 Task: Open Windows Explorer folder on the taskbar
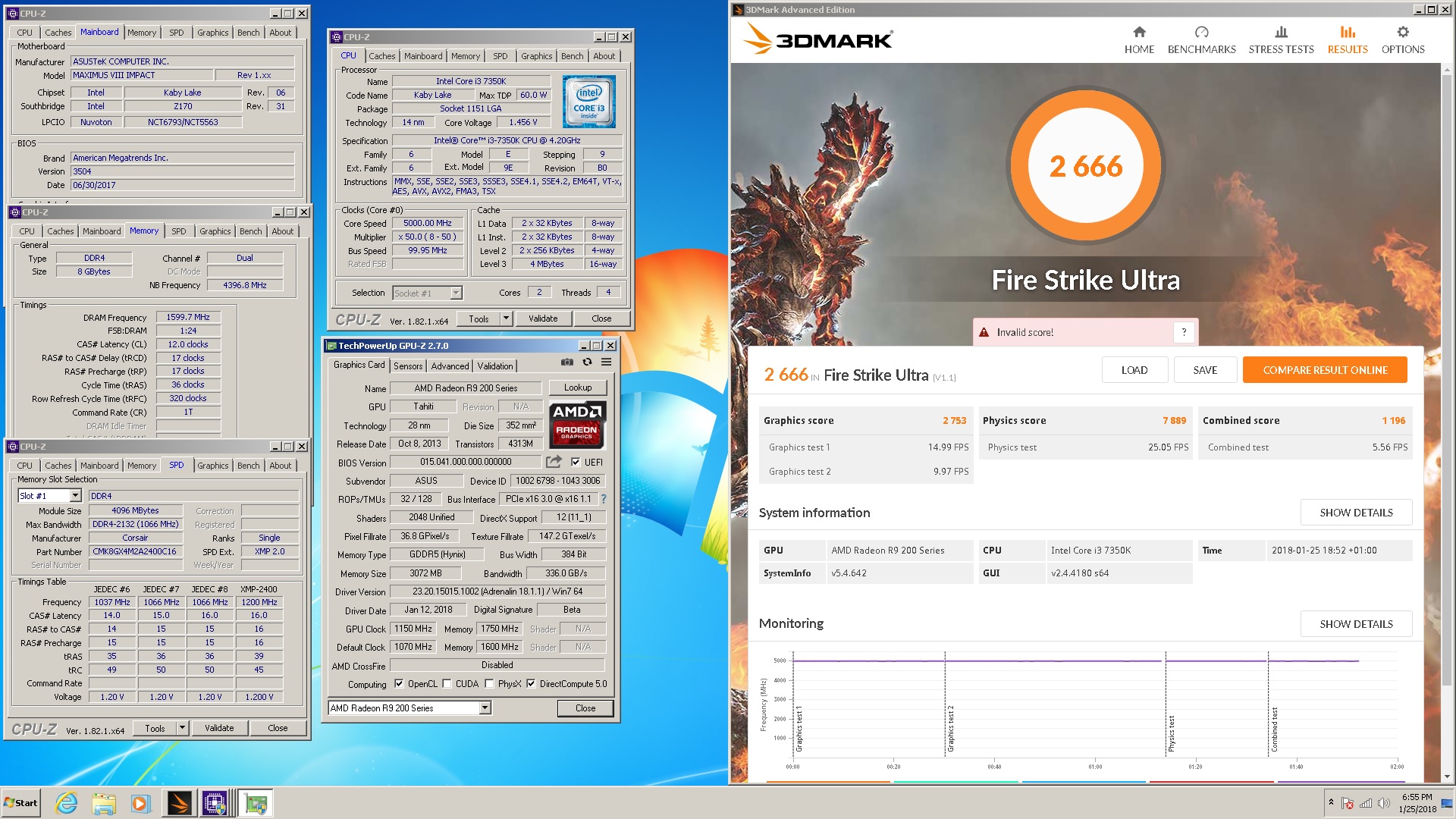click(x=104, y=803)
